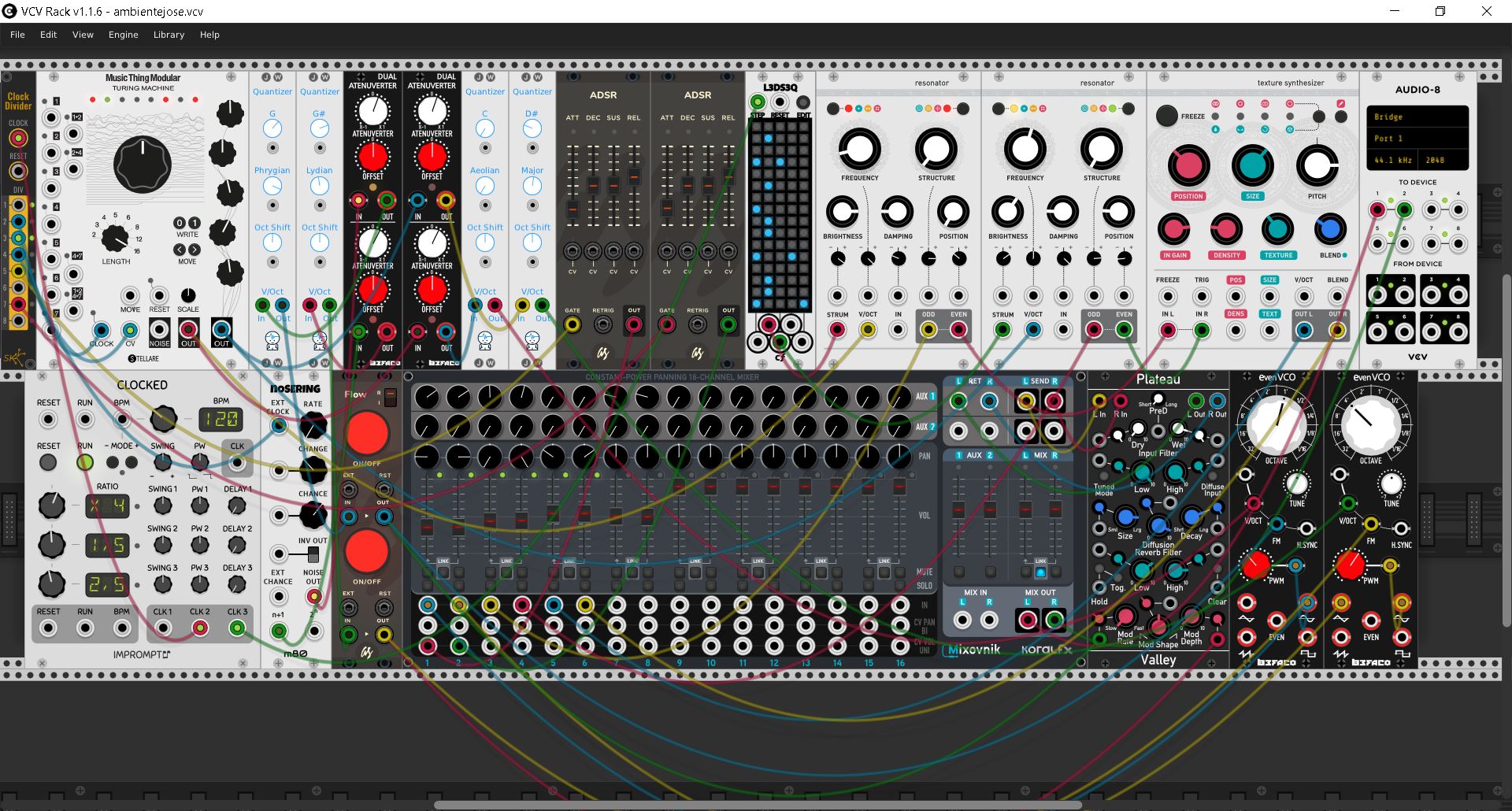Viewport: 1512px width, 811px height.
Task: Open the Bridge driver selector on AUDIO-8
Action: (1417, 117)
